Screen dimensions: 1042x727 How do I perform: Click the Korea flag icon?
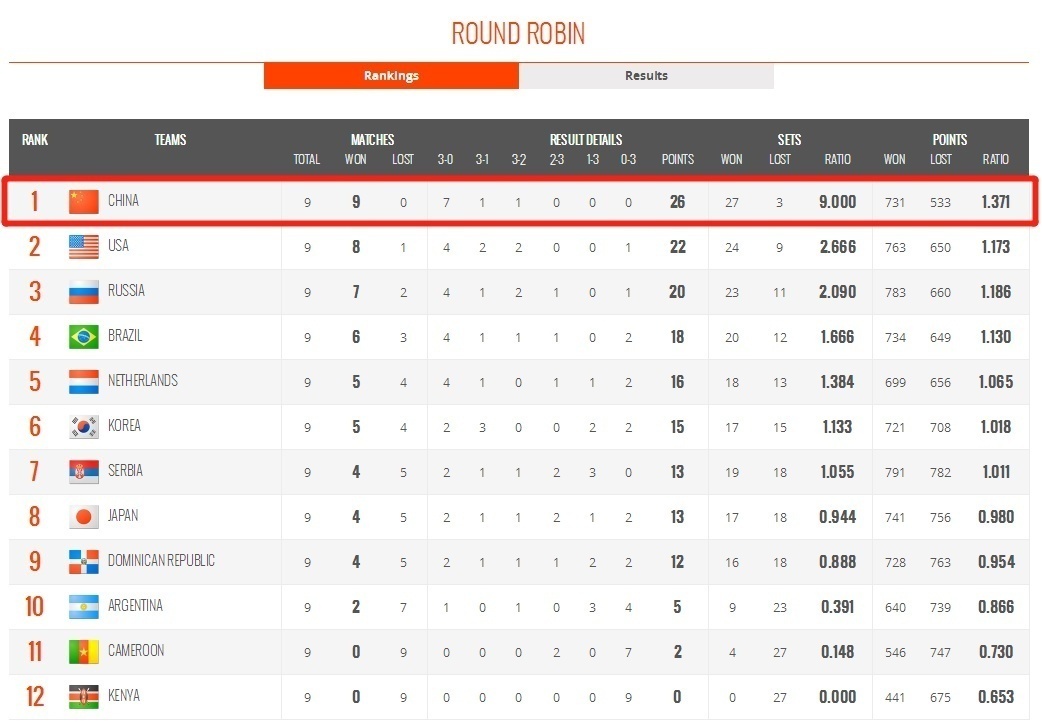point(84,427)
